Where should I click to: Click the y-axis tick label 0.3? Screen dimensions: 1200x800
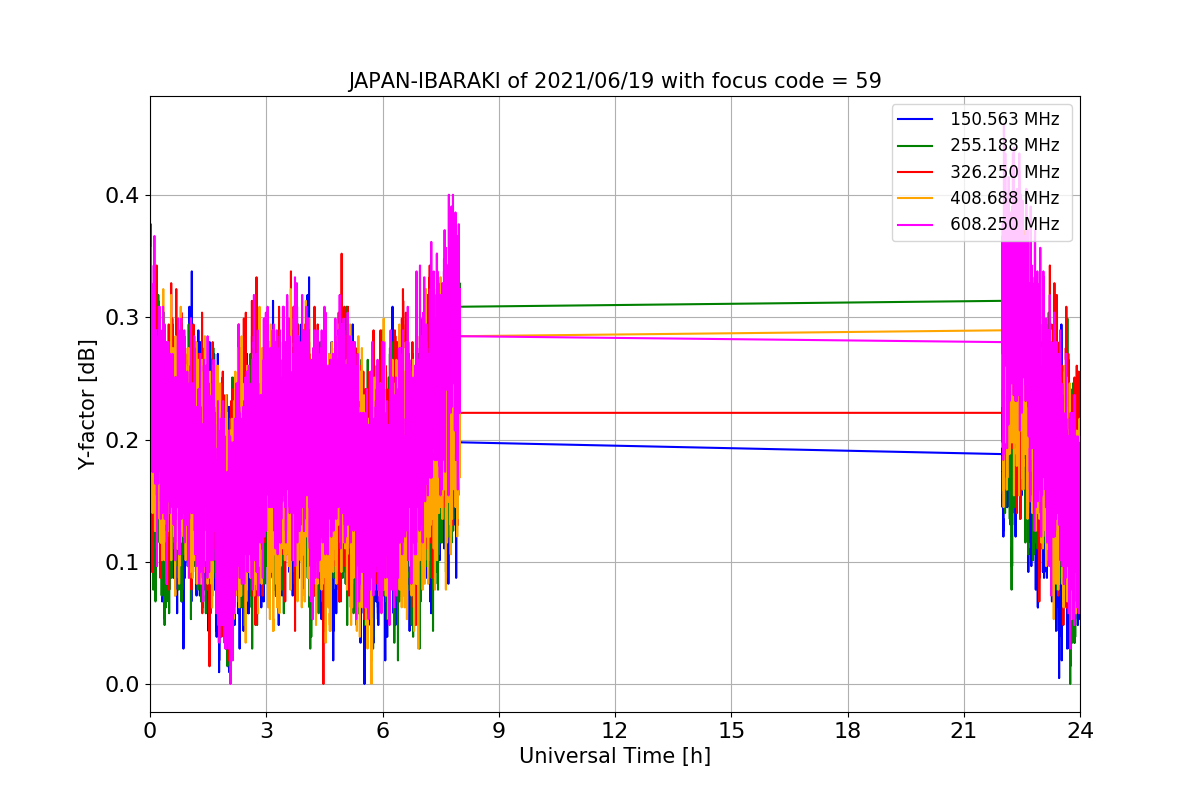[x=122, y=318]
